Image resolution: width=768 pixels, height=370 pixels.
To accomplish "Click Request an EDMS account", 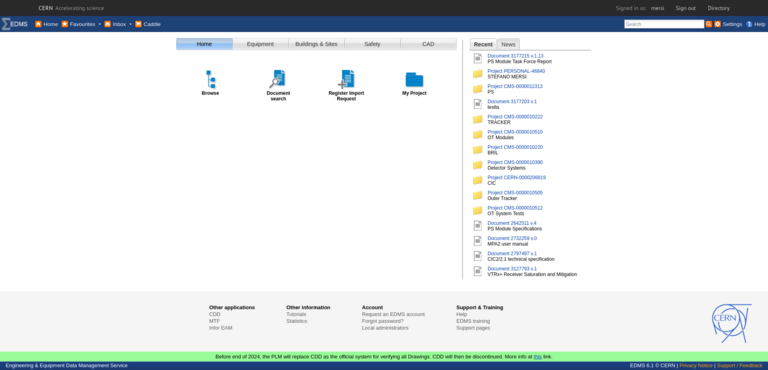I will point(393,314).
